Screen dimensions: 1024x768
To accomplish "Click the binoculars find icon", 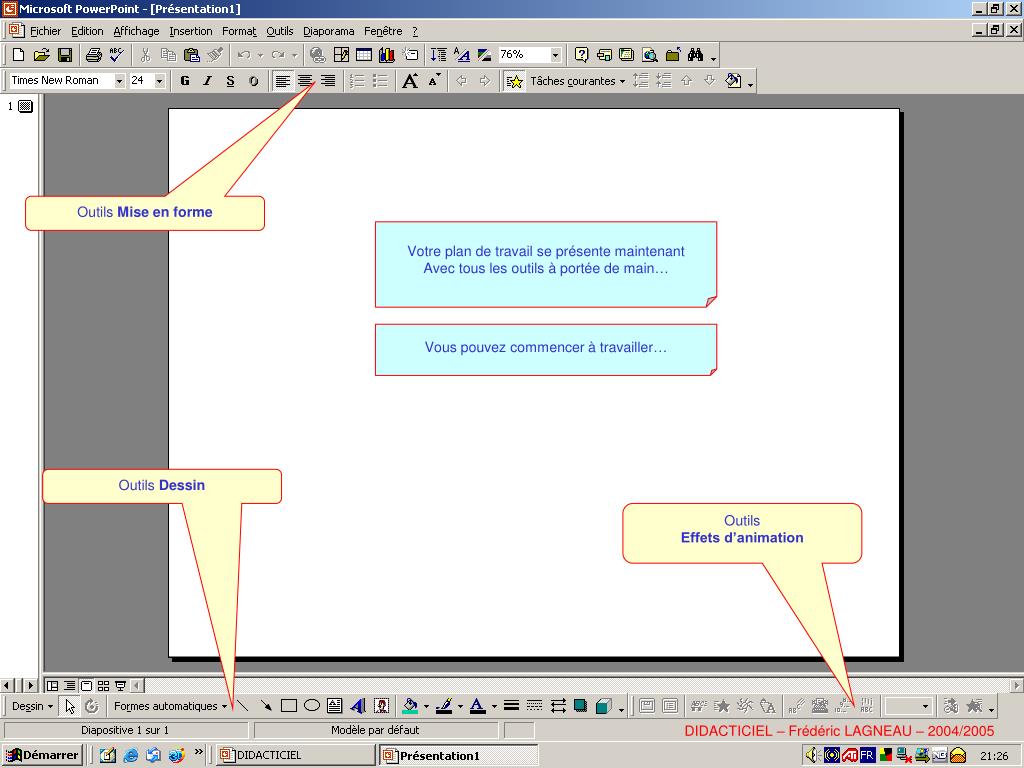I will click(696, 55).
